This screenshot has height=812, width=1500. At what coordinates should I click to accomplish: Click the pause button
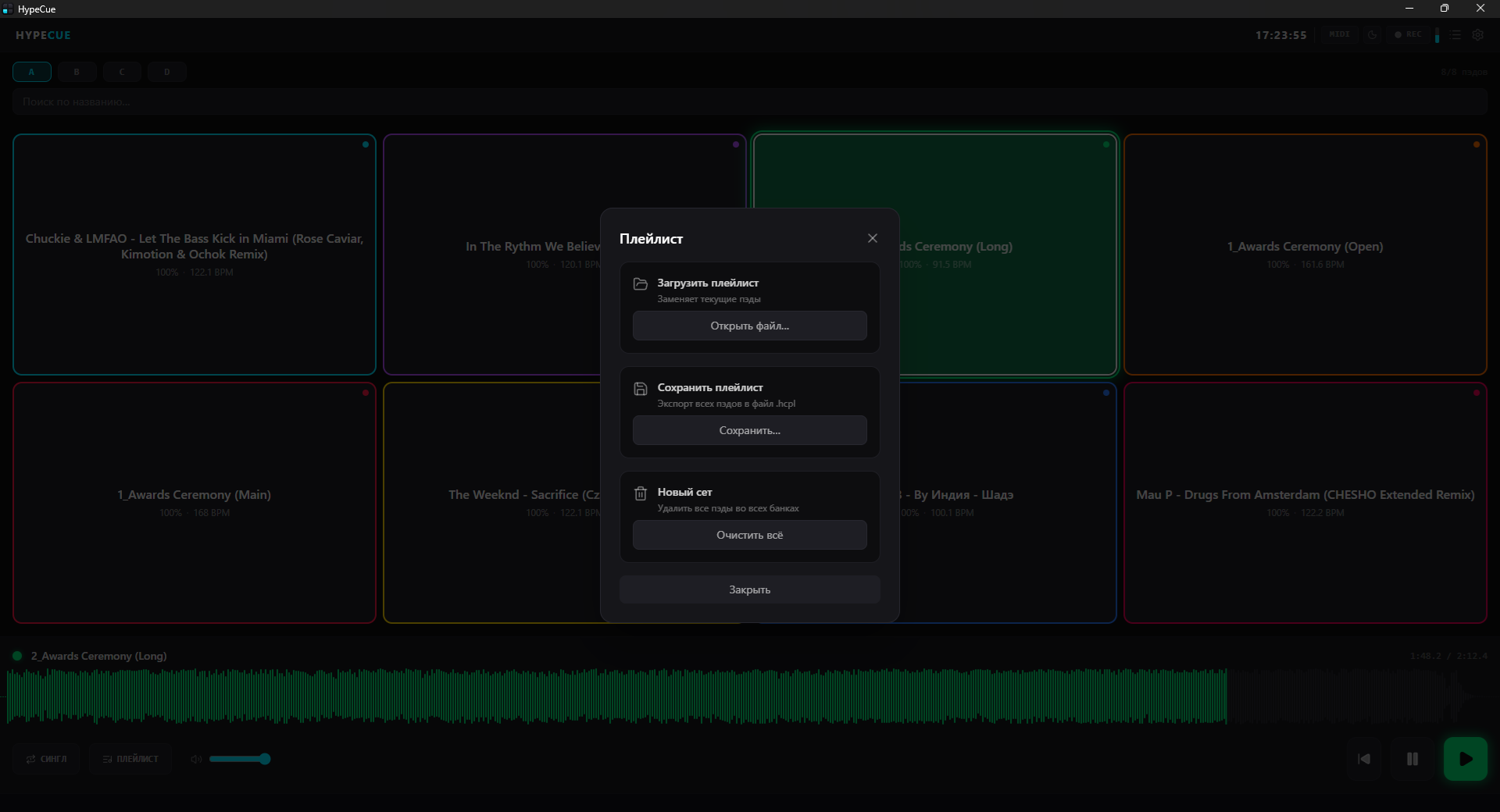1412,759
